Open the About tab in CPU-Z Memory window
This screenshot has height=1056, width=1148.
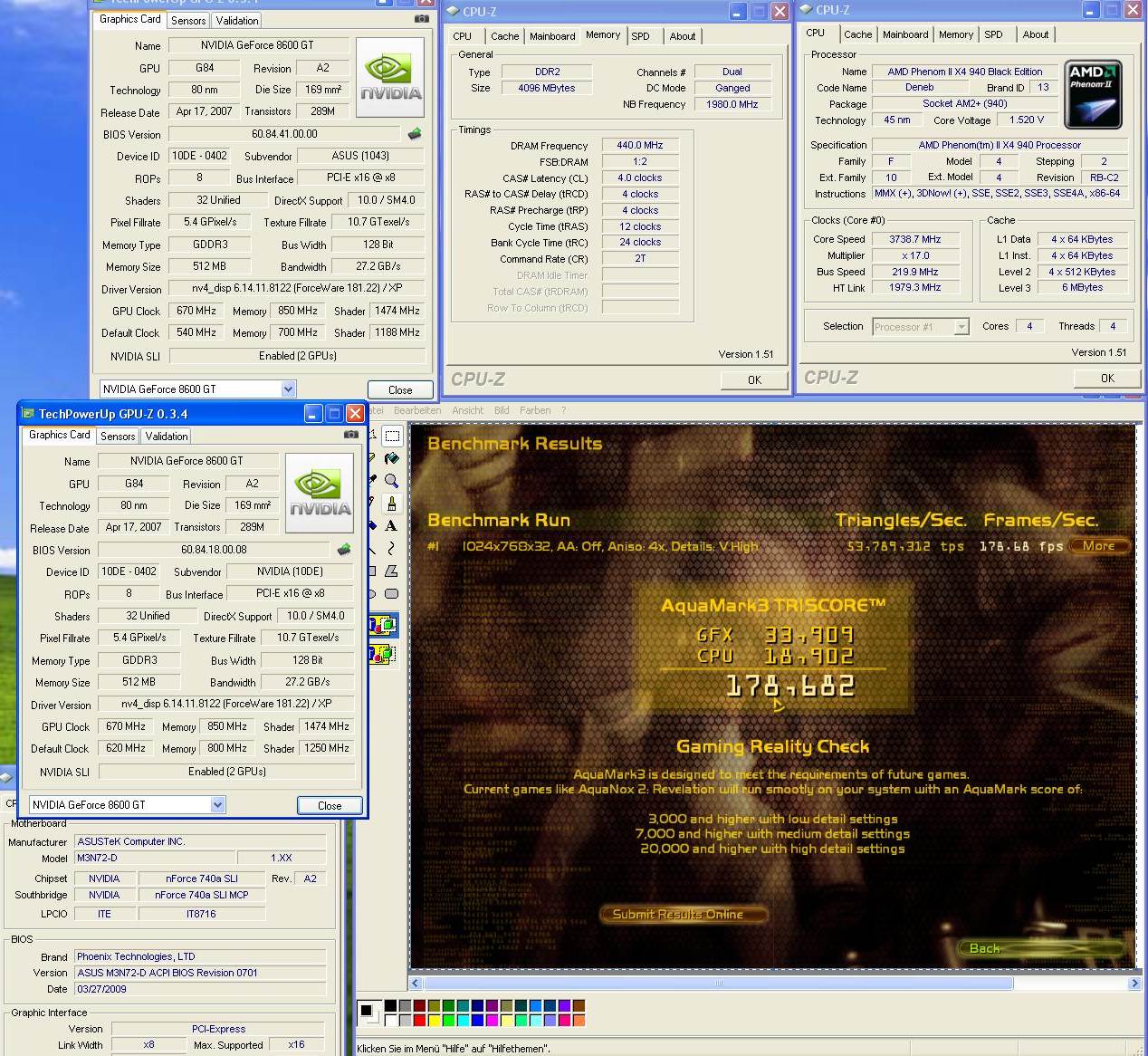[x=683, y=36]
